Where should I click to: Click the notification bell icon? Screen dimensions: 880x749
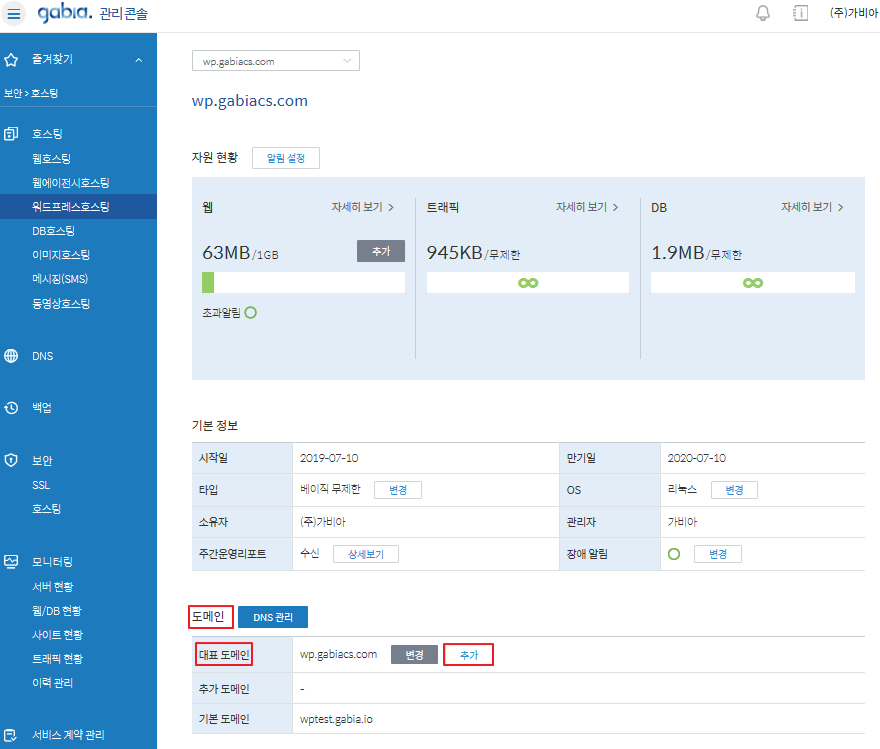pos(763,13)
